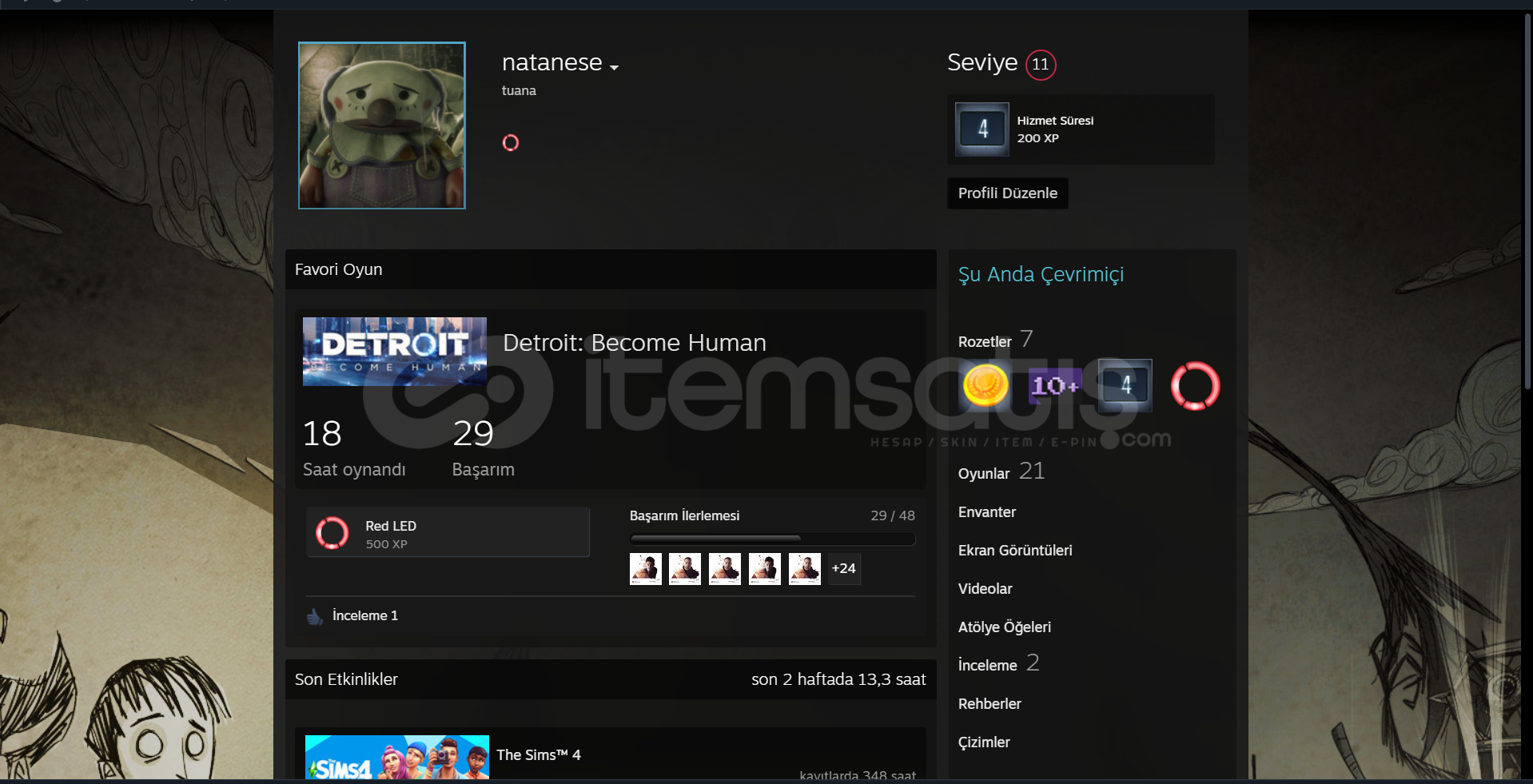Click the Hizmet Süresi 4-year badge icon
Viewport: 1533px width, 784px height.
982,129
